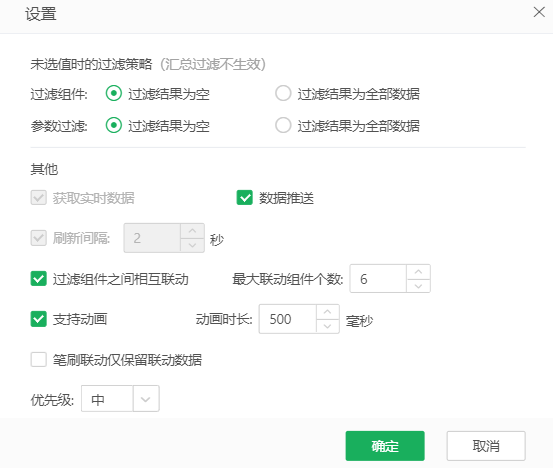Click the 获取实时数据 checkbox
Image resolution: width=553 pixels, height=468 pixels.
click(x=38, y=197)
